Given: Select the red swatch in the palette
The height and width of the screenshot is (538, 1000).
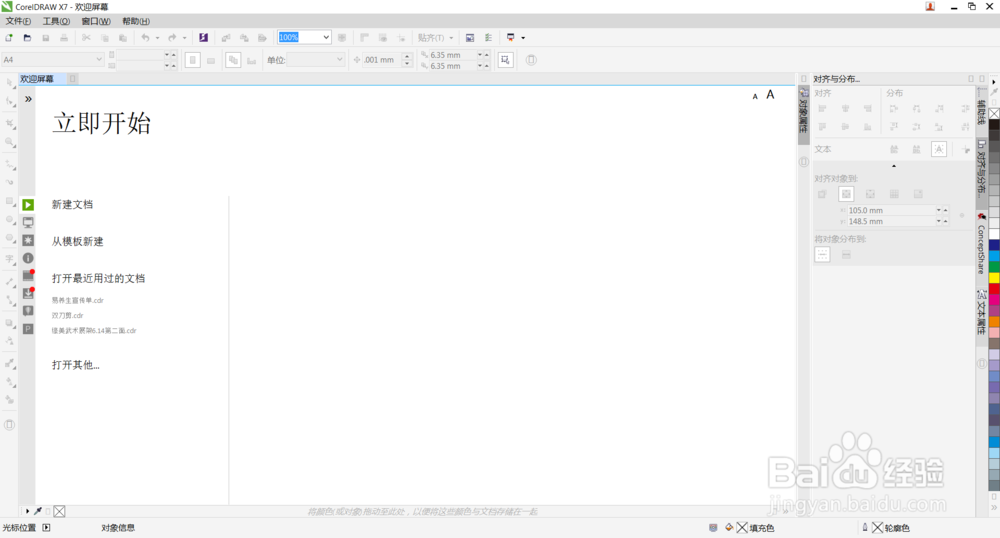Looking at the screenshot, I should [994, 289].
